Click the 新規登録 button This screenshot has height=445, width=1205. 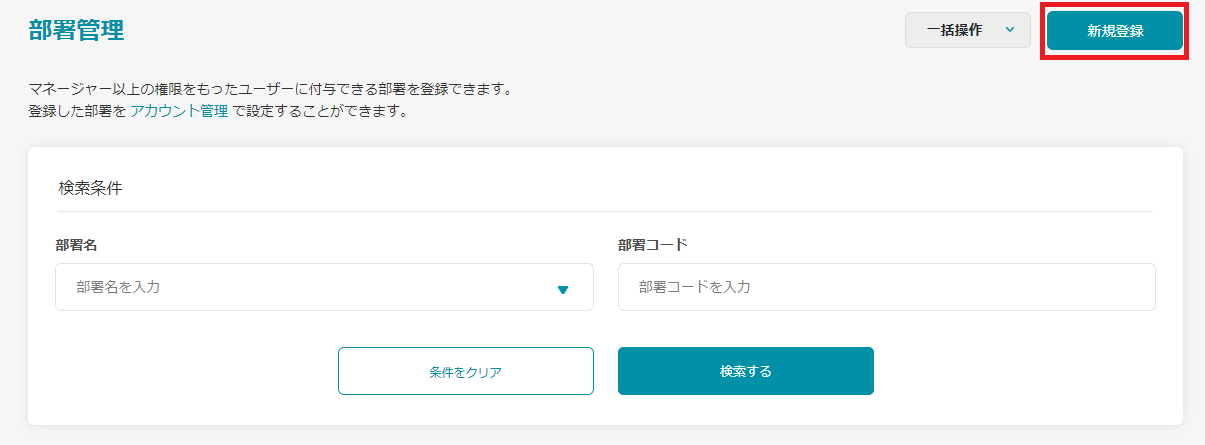point(1115,31)
